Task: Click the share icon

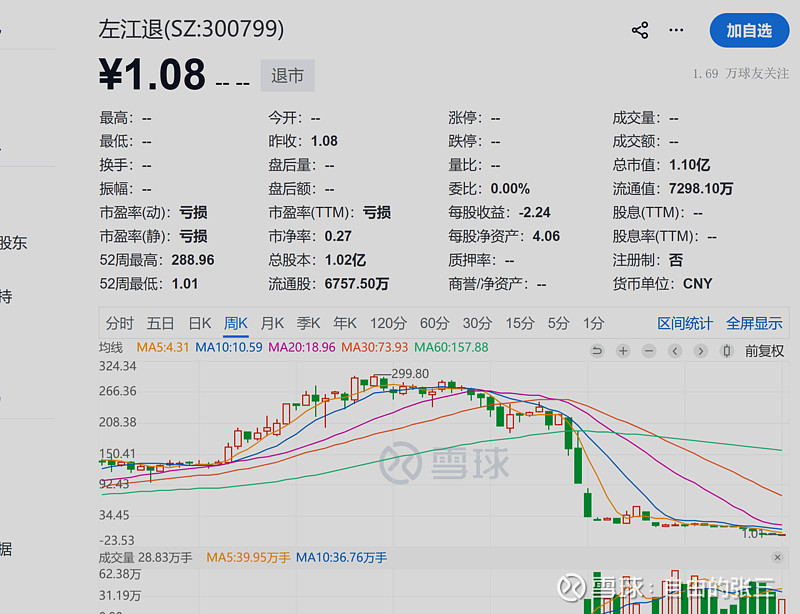Action: click(640, 30)
